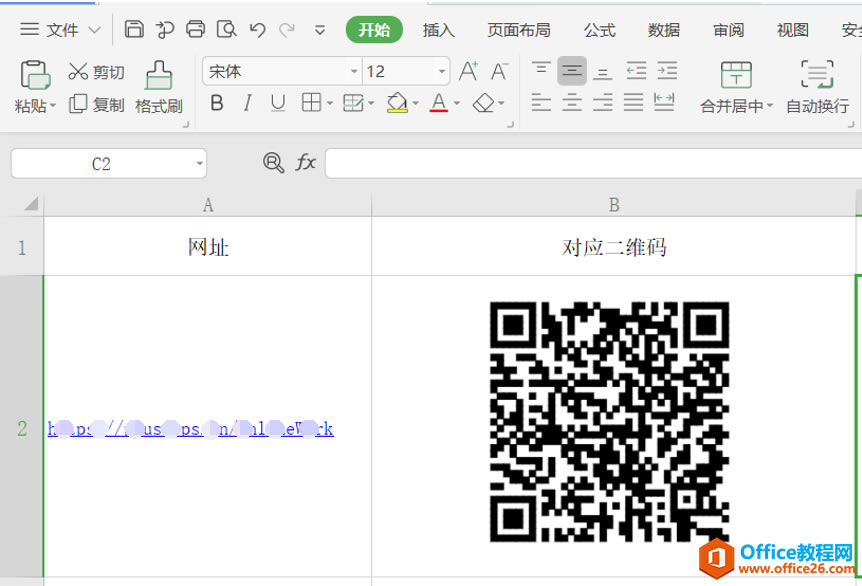Image resolution: width=862 pixels, height=586 pixels.
Task: Click decrease indent icon
Action: click(636, 71)
